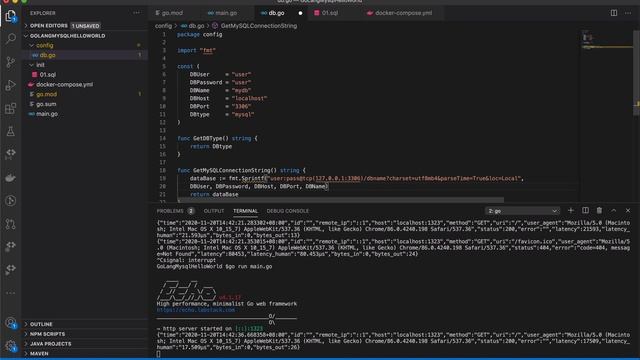Close unsaved db.go tab dot
This screenshot has width=640, height=360.
point(300,13)
